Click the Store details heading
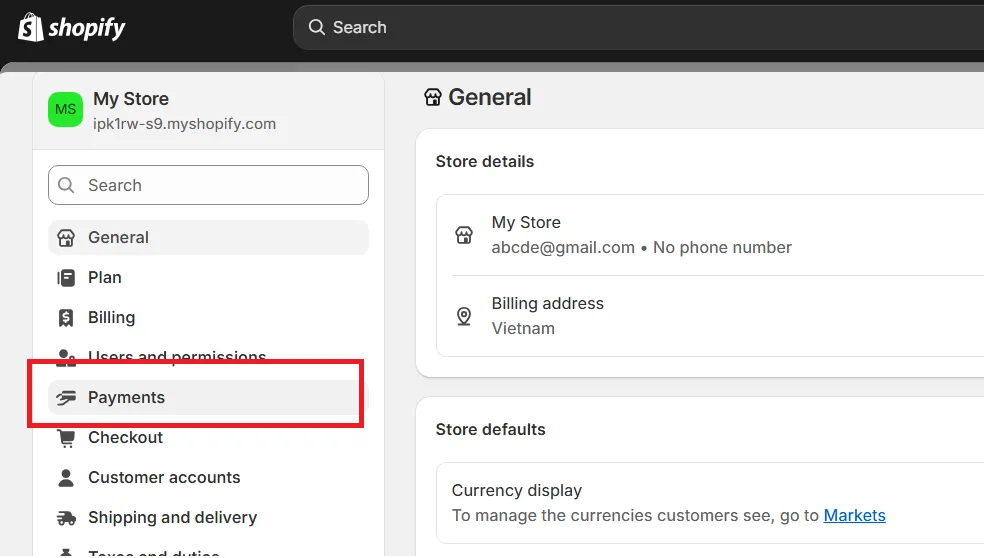Image resolution: width=984 pixels, height=558 pixels. click(484, 161)
